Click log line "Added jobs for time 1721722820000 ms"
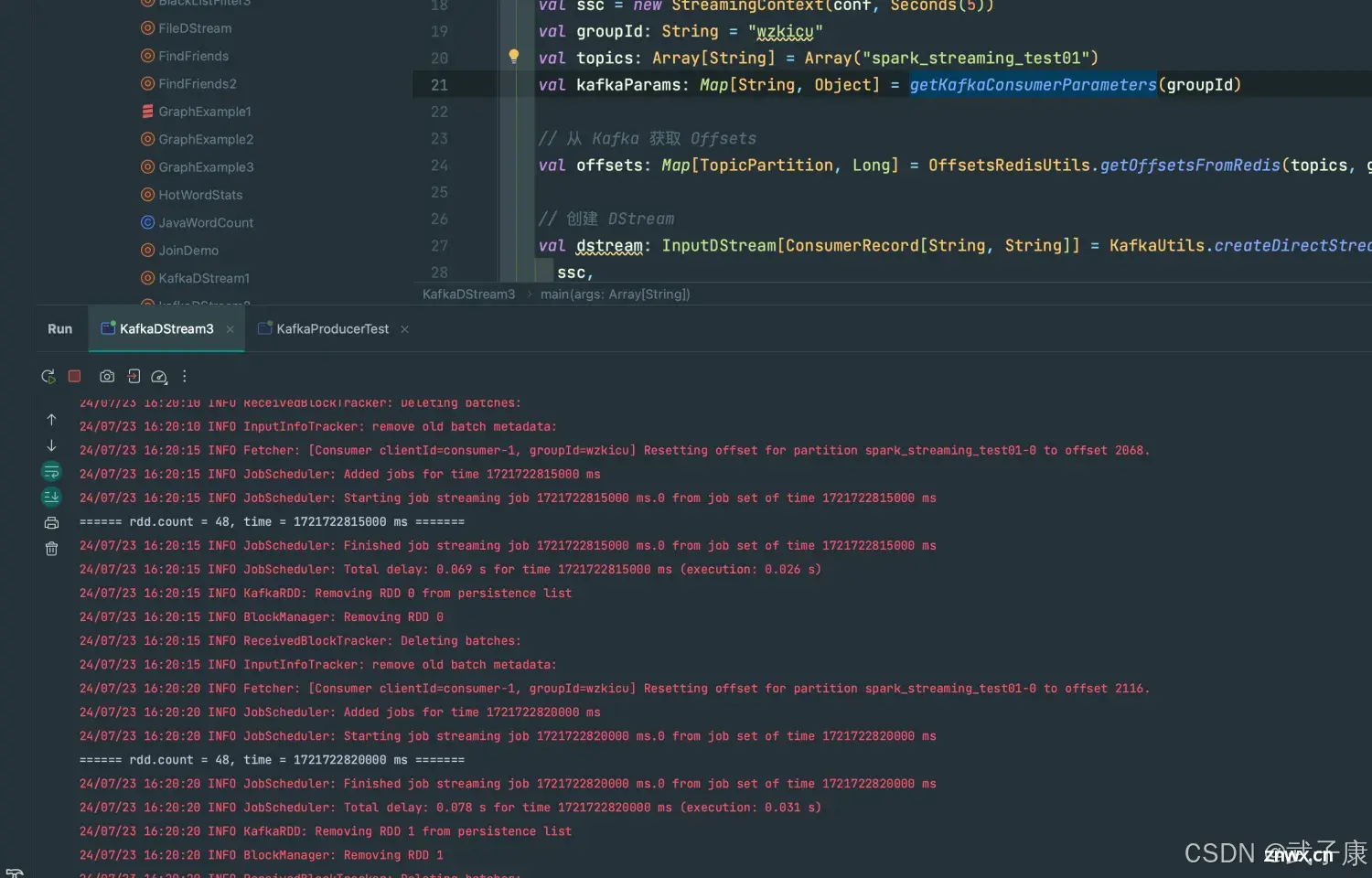This screenshot has width=1372, height=878. point(339,712)
